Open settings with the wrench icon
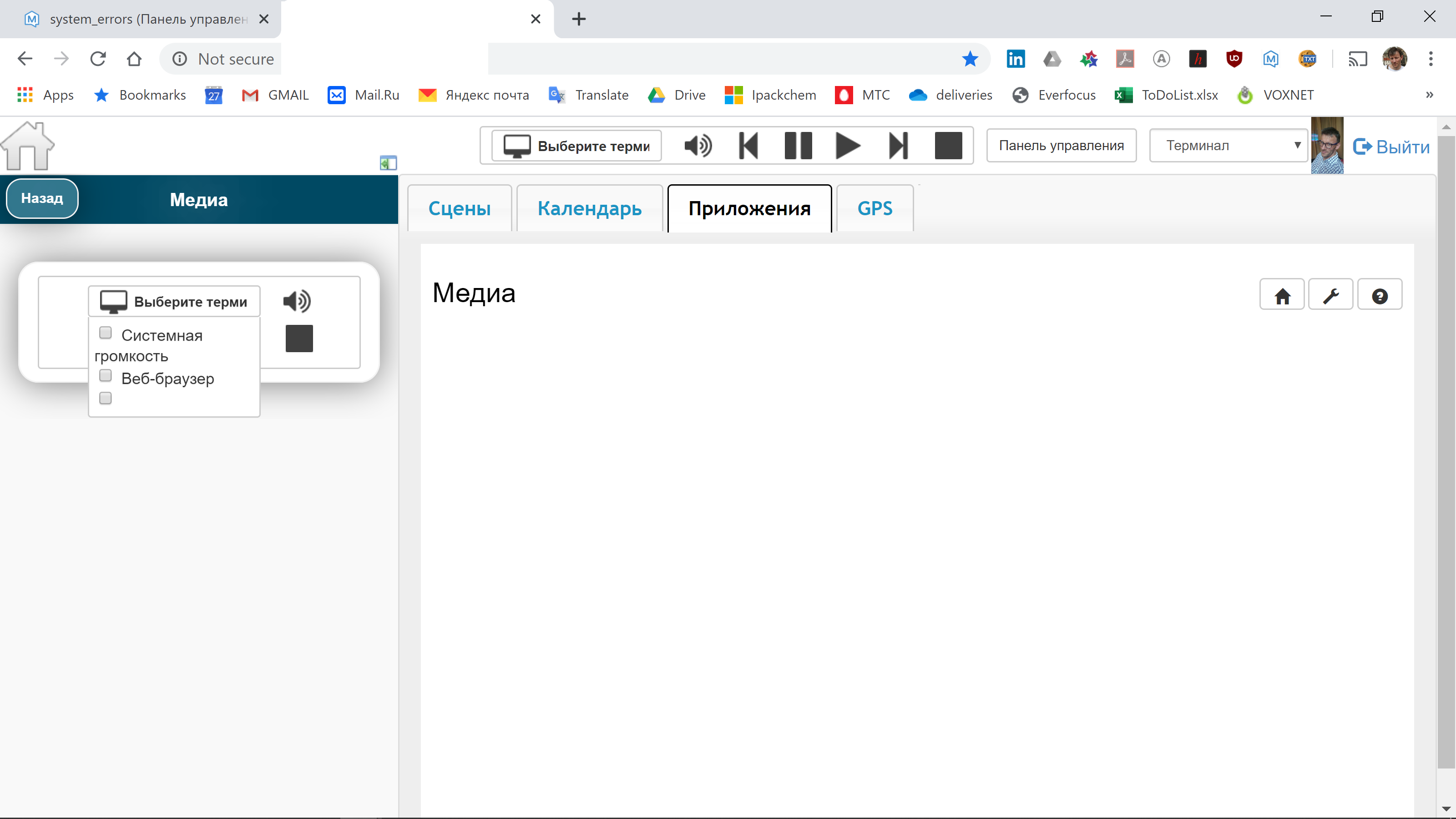The height and width of the screenshot is (819, 1456). (x=1331, y=294)
